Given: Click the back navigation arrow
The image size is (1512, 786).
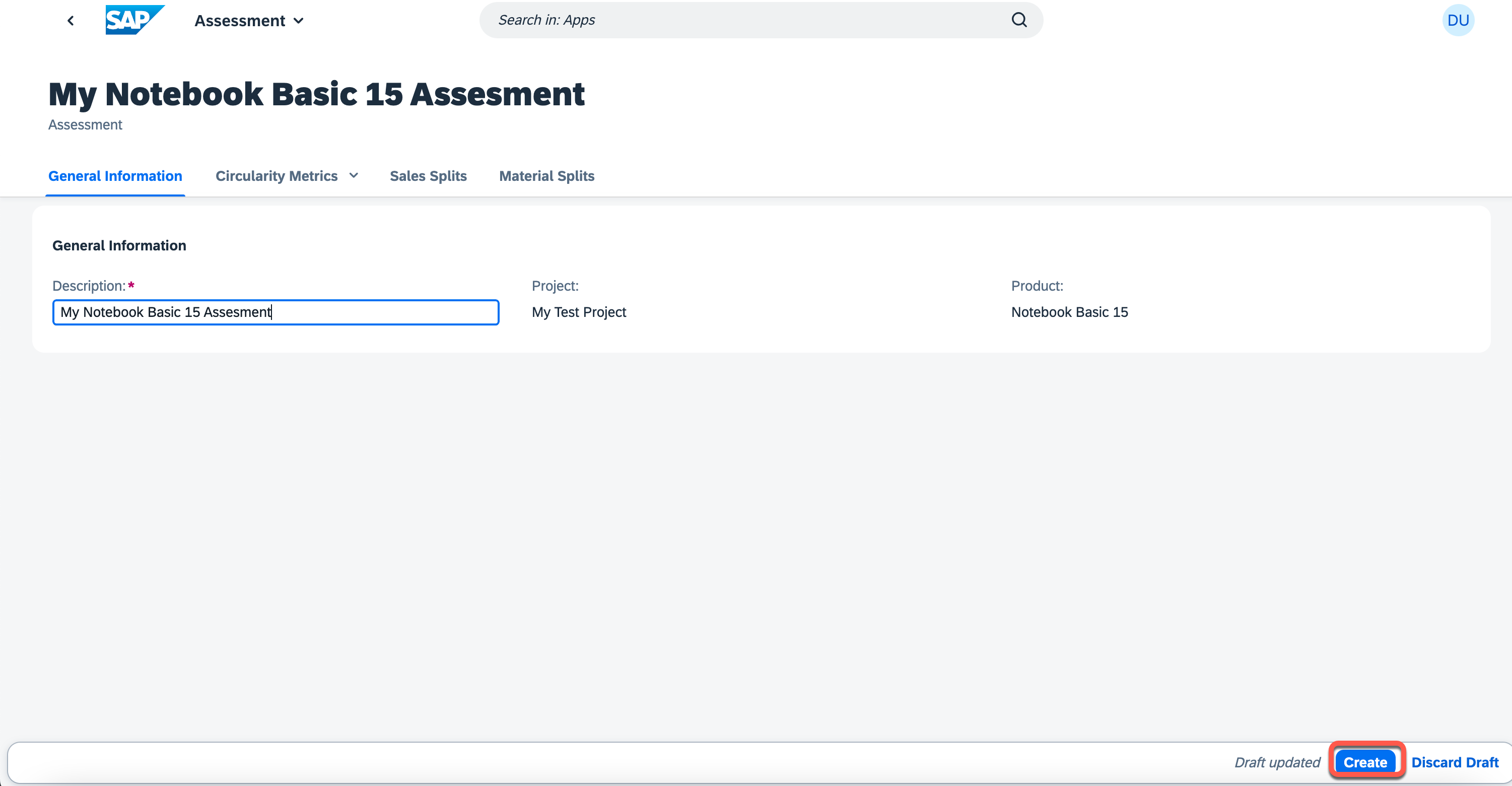Looking at the screenshot, I should (71, 21).
